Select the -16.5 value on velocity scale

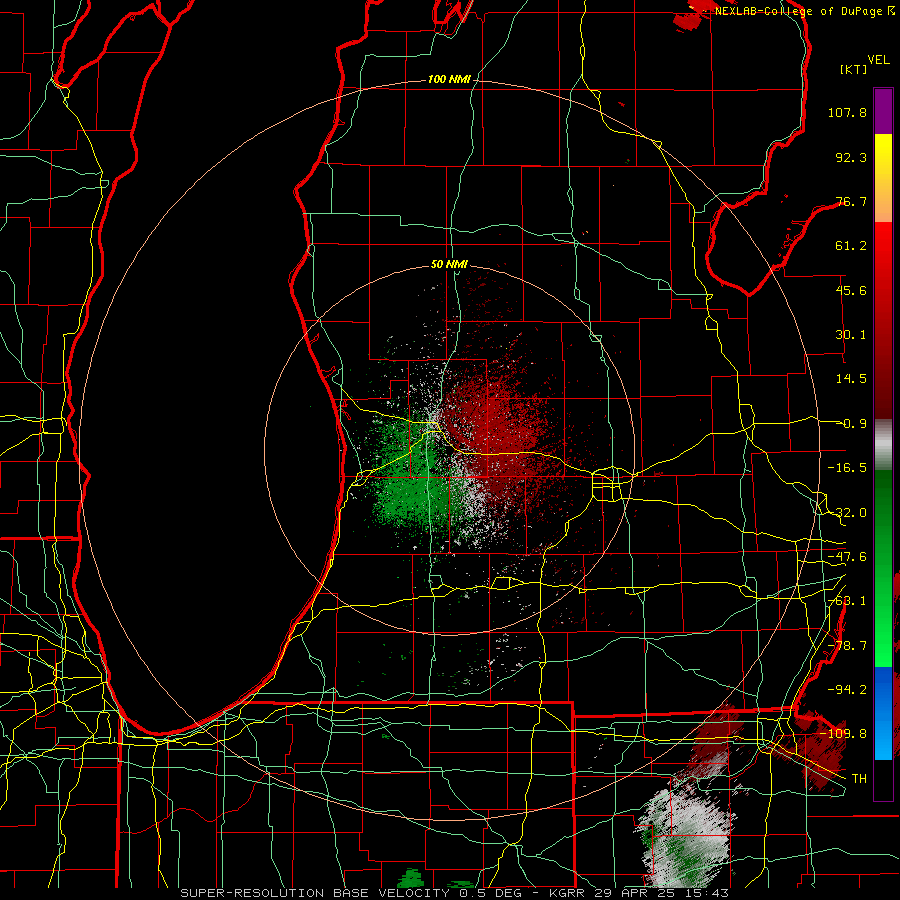tap(847, 468)
